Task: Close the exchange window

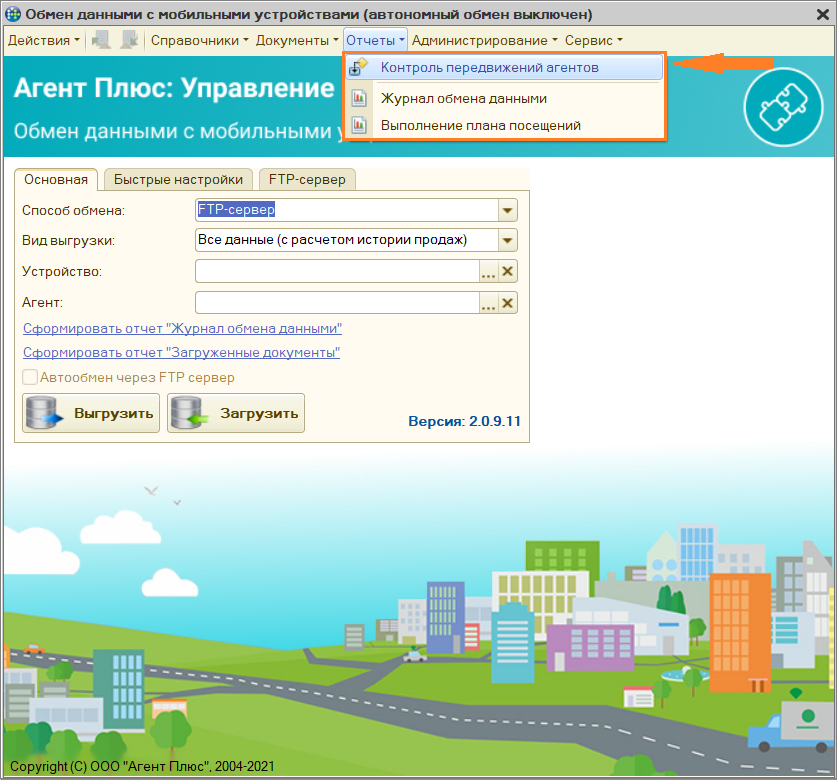Action: click(823, 14)
